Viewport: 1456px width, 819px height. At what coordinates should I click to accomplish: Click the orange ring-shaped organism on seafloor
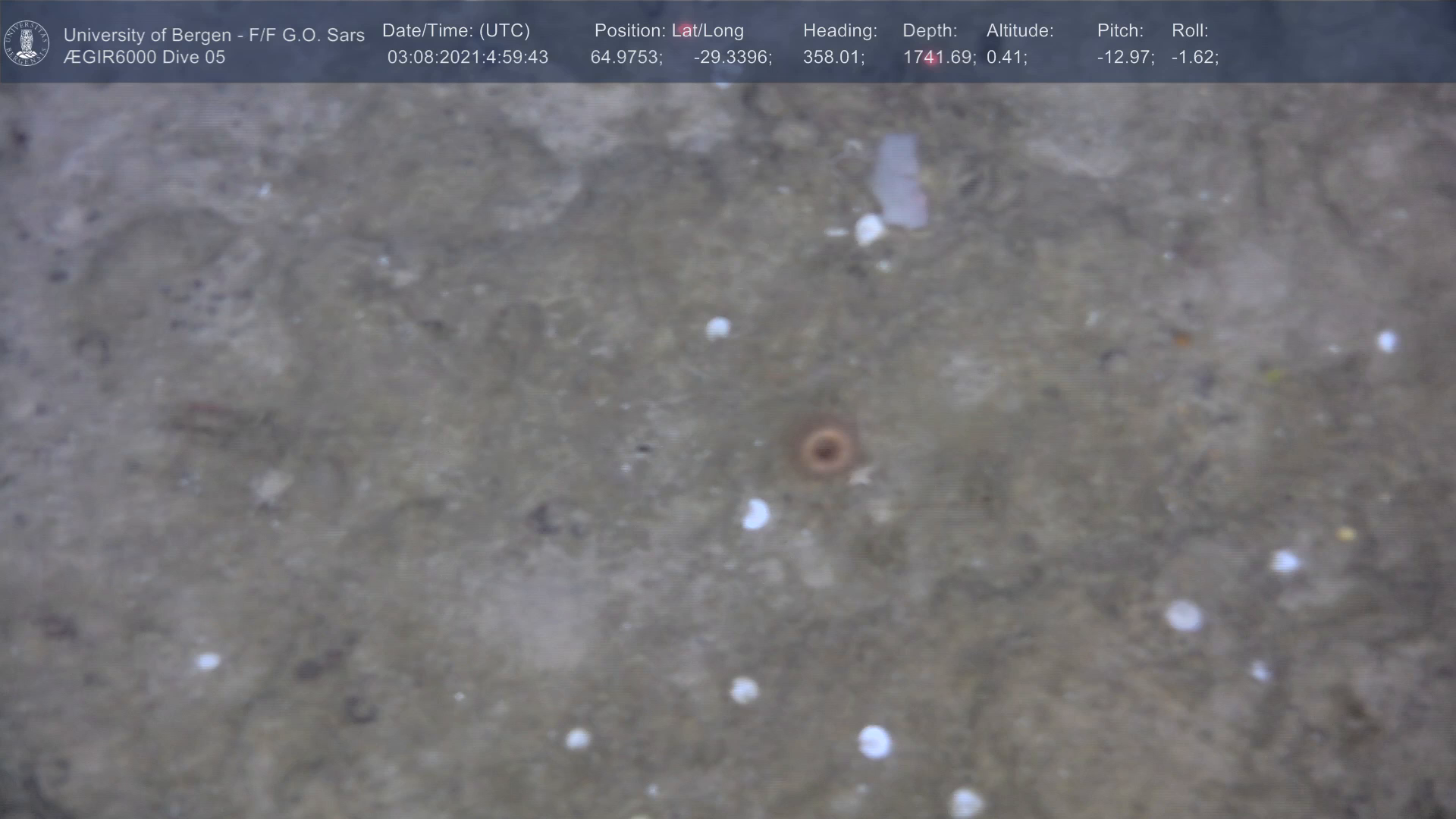tap(825, 450)
